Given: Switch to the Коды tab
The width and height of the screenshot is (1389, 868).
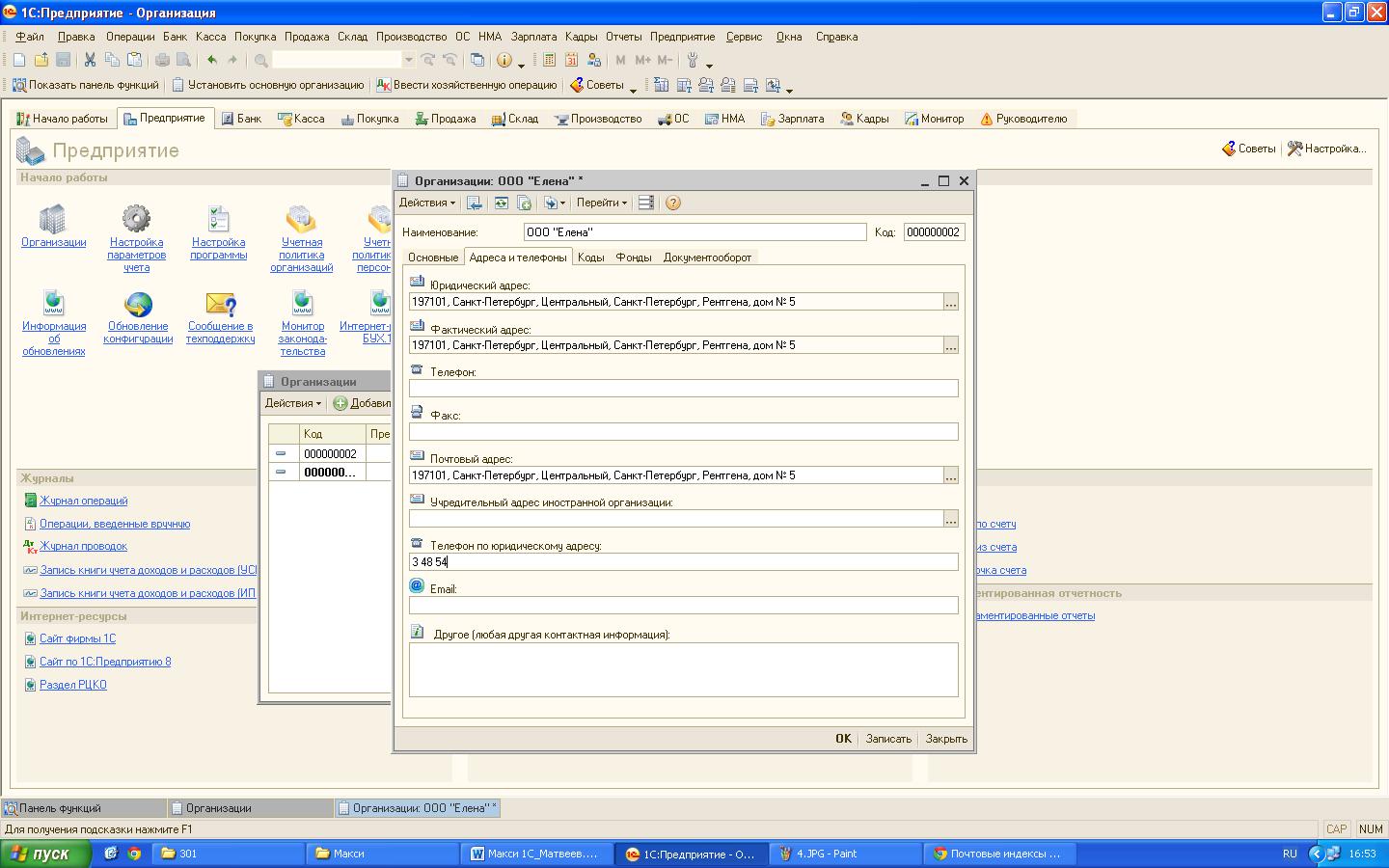Looking at the screenshot, I should 591,258.
